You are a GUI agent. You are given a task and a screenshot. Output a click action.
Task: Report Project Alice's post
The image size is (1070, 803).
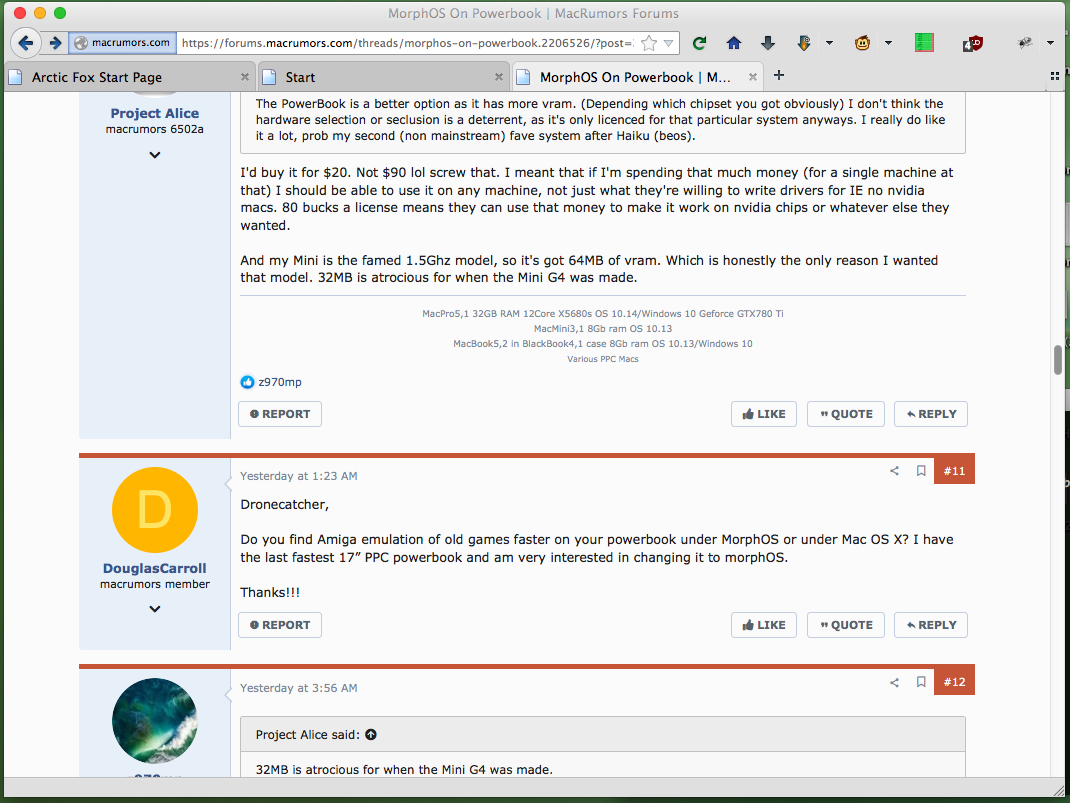coord(280,414)
